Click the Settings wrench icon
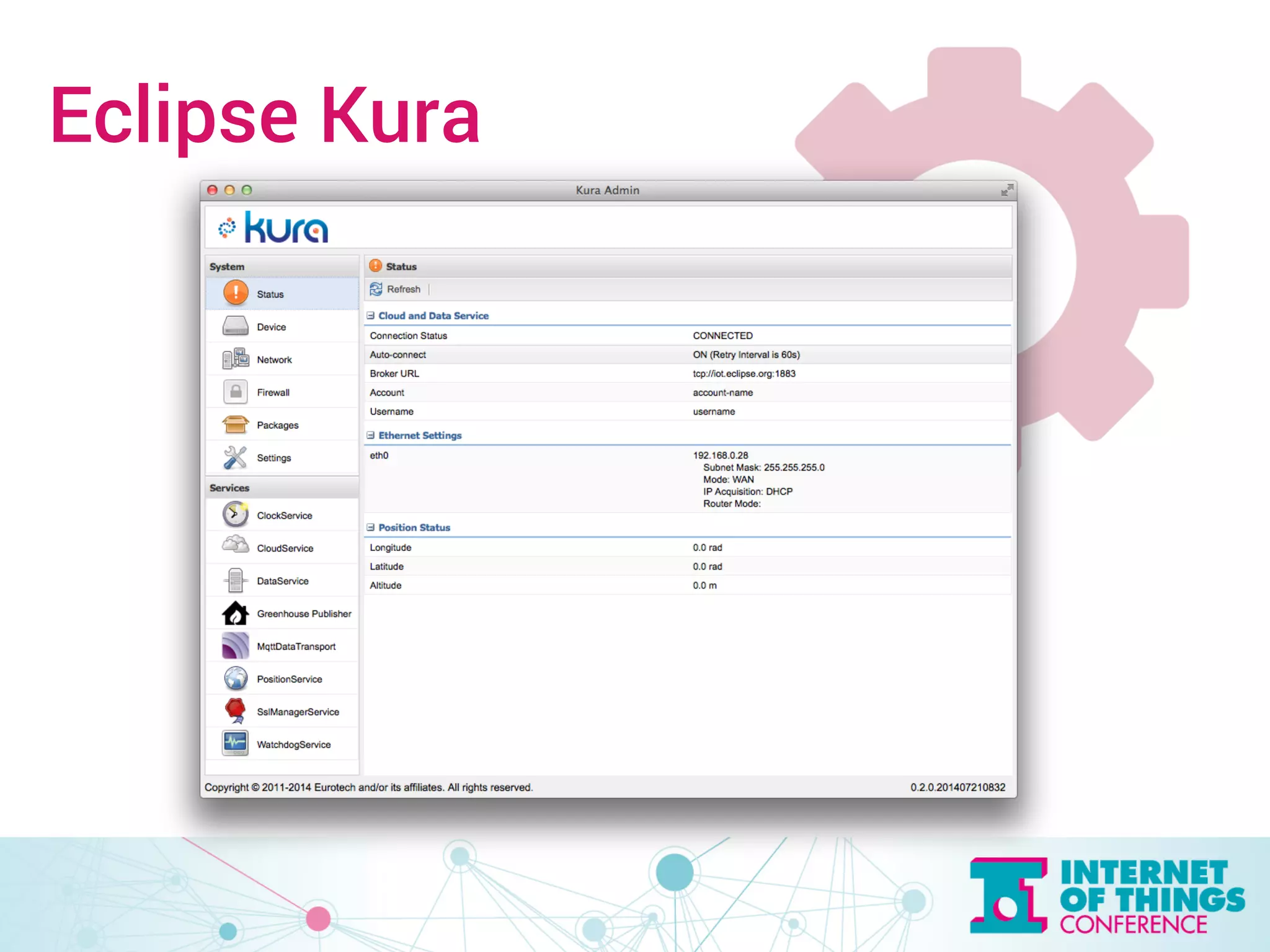This screenshot has height=952, width=1270. tap(236, 458)
